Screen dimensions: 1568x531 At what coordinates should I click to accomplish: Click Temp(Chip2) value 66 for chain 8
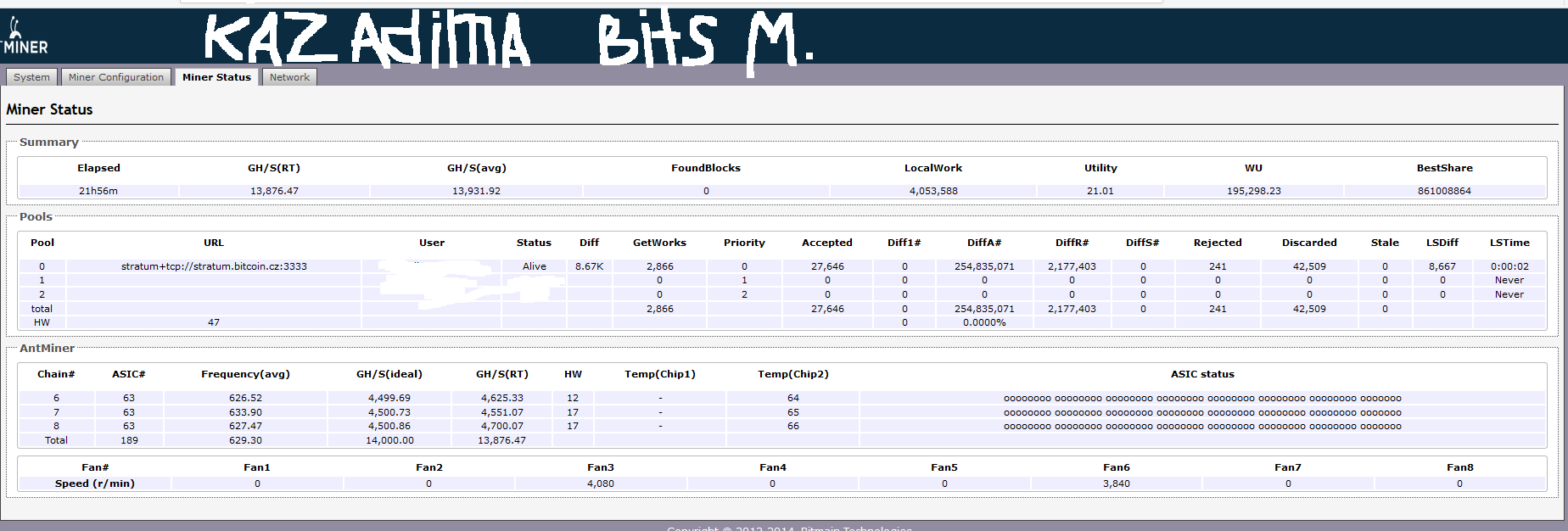(793, 426)
